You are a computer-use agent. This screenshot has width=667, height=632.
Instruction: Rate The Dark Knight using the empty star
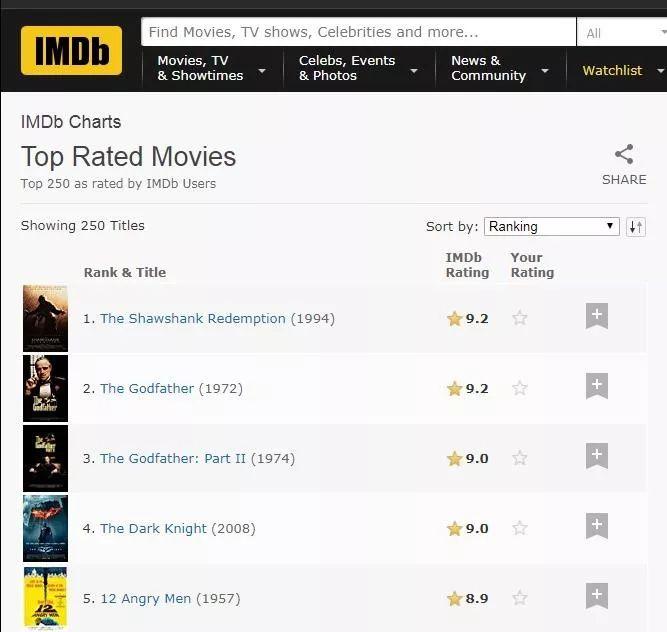coord(520,528)
